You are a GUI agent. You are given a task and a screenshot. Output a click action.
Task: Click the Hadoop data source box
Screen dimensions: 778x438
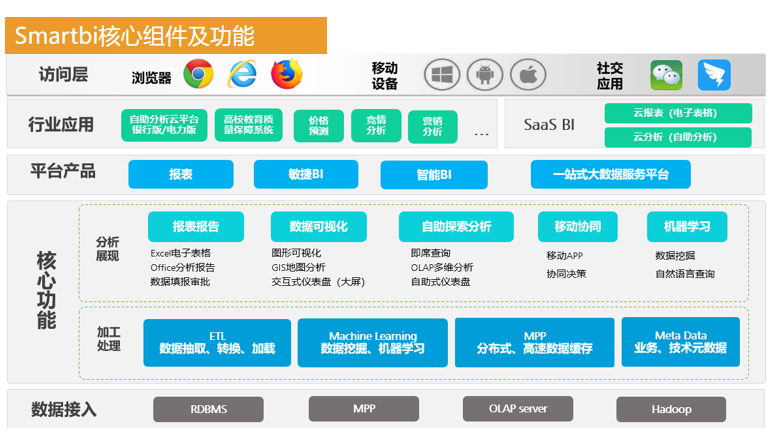[x=671, y=409]
